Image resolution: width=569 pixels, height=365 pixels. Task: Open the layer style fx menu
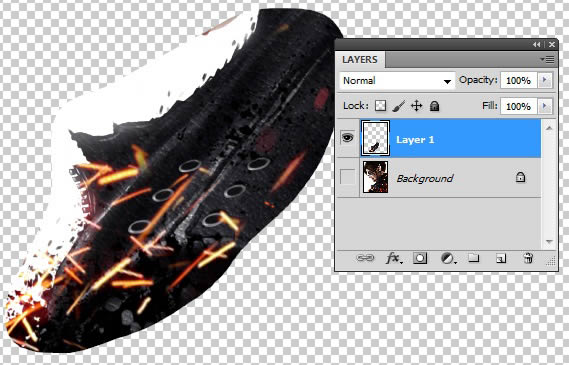(x=394, y=258)
